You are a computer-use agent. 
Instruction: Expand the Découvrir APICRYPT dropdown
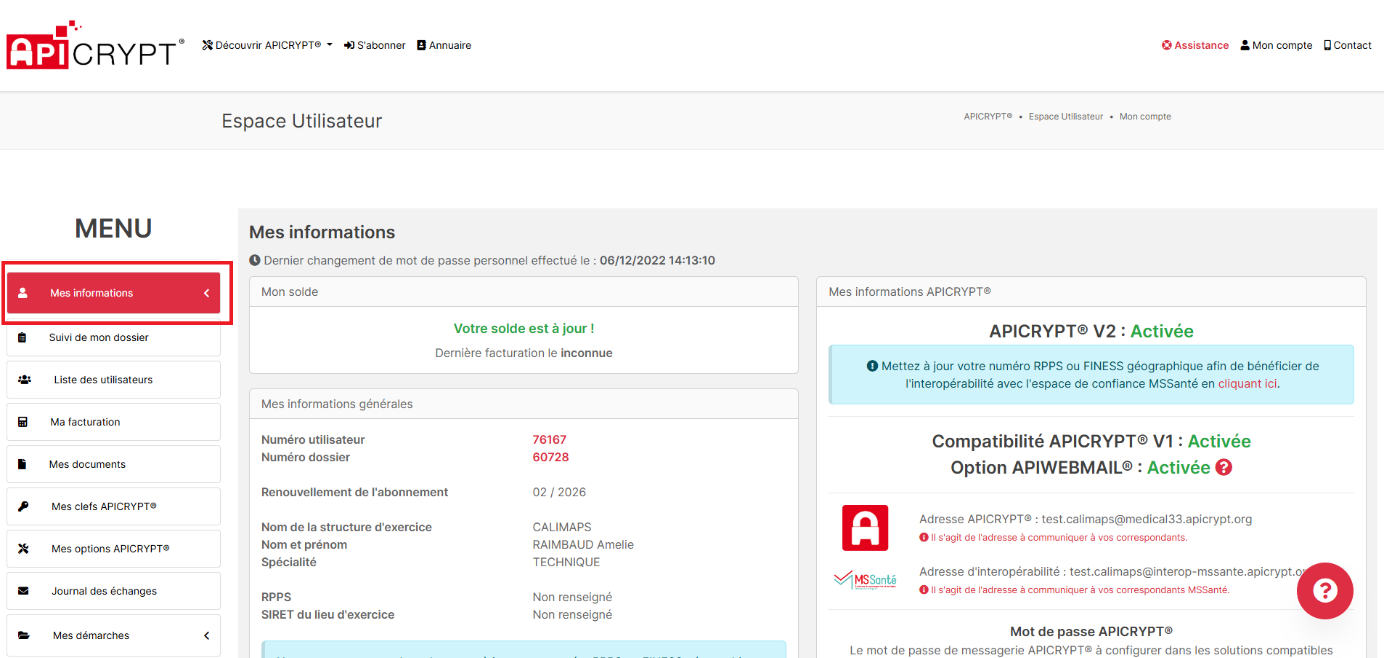point(267,45)
